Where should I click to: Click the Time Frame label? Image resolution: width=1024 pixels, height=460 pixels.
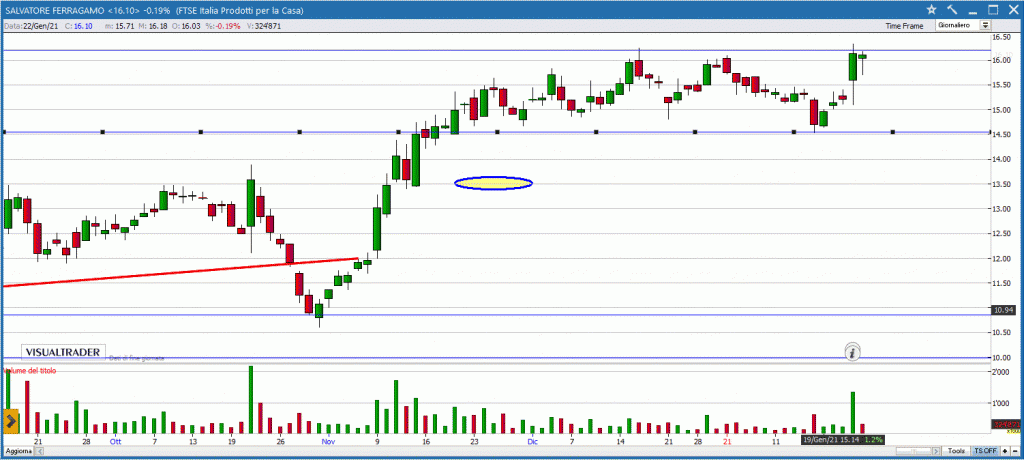(x=904, y=26)
